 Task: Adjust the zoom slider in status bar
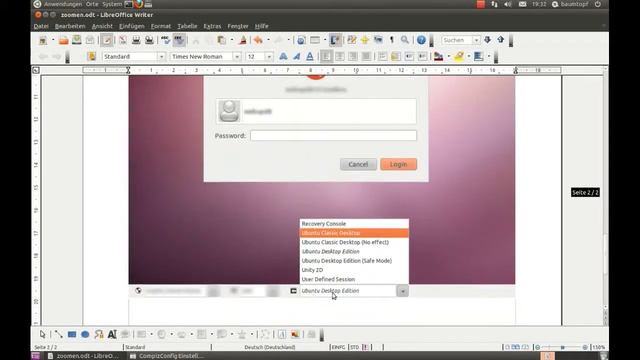[x=562, y=347]
